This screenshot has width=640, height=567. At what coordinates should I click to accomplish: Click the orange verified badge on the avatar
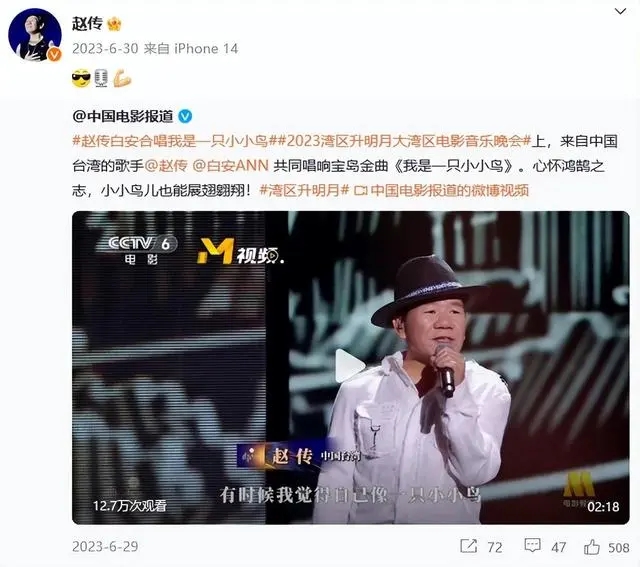54,54
